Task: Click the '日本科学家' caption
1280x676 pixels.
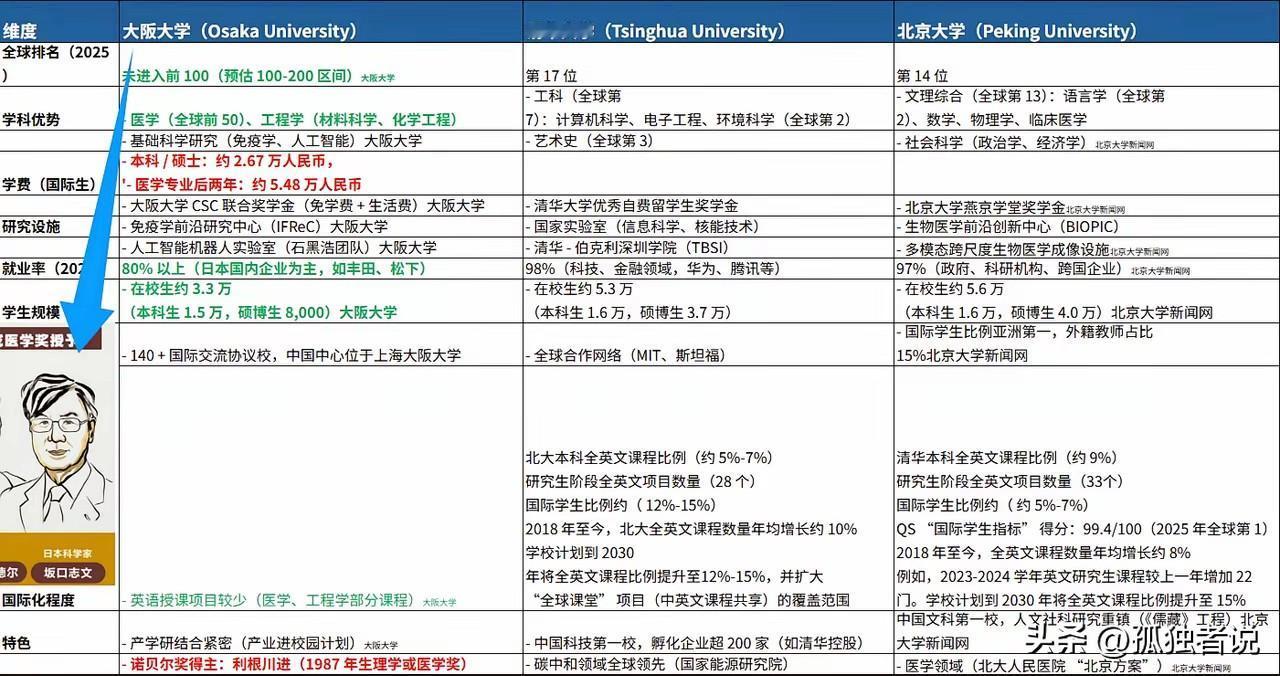Action: [x=68, y=552]
